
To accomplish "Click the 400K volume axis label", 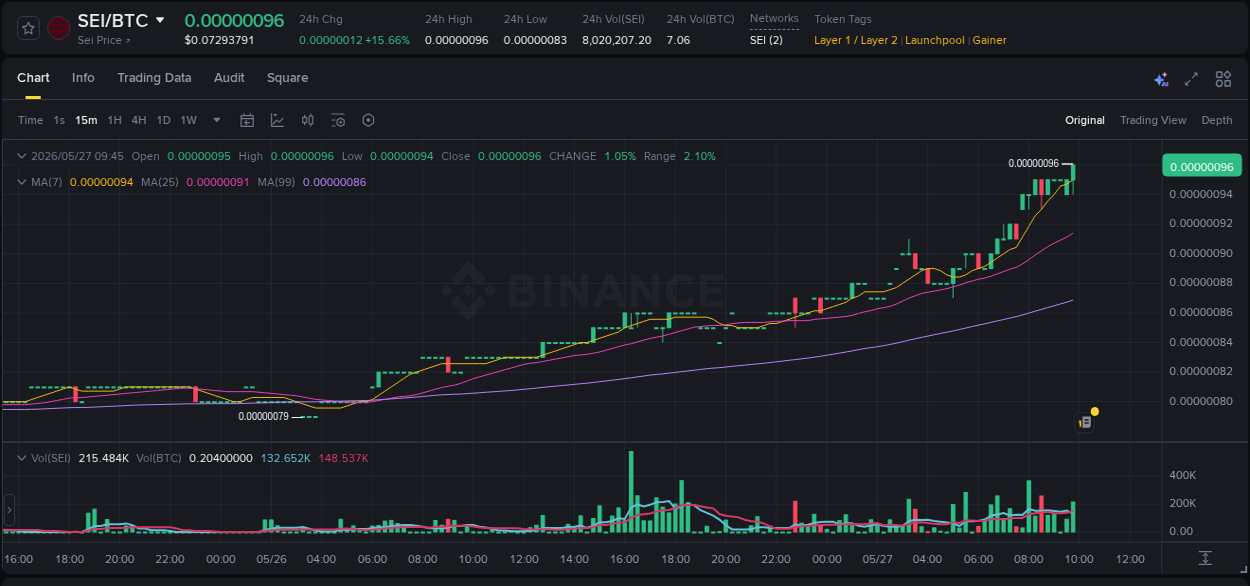I will 1183,475.
